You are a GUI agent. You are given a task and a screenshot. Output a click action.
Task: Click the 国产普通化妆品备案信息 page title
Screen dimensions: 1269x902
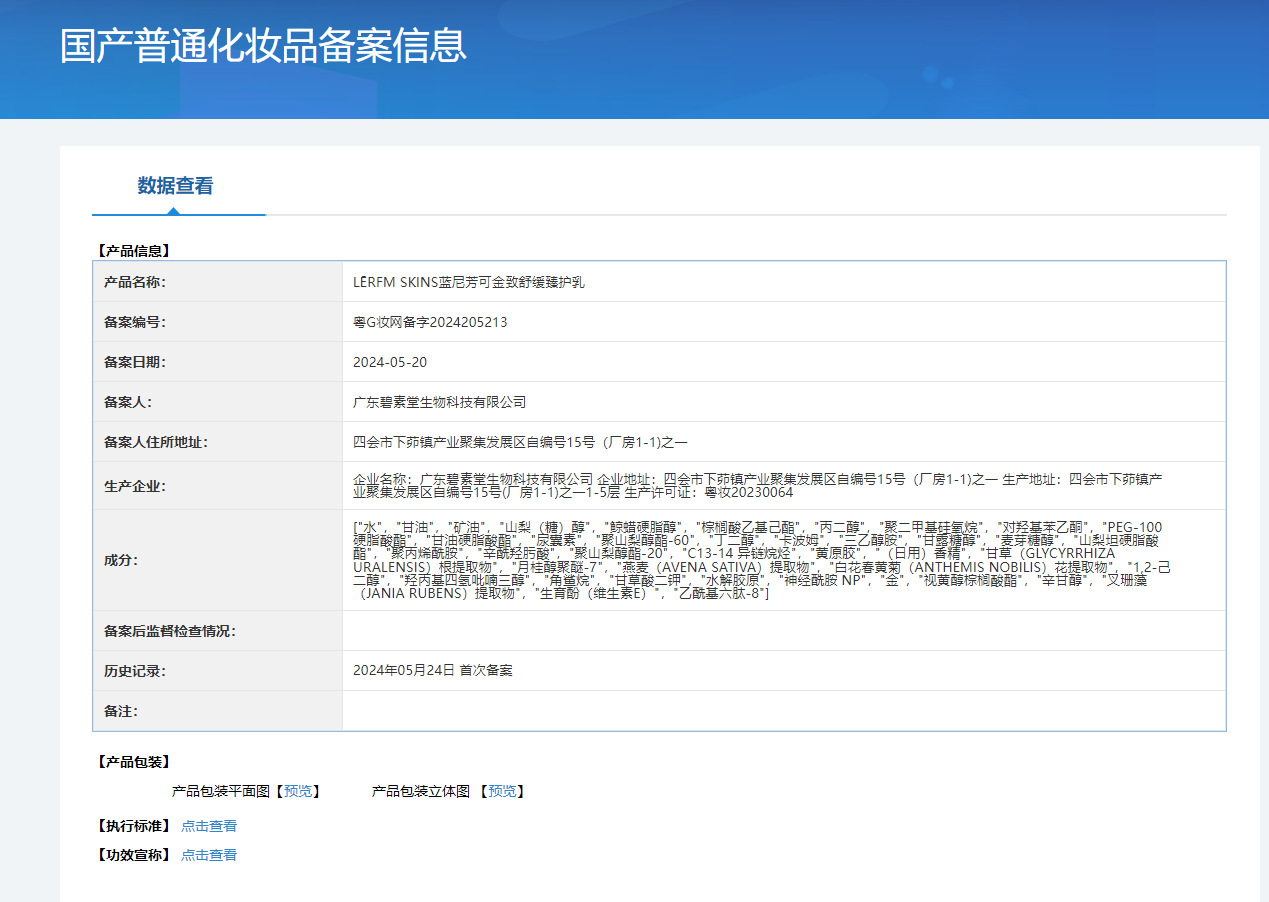263,46
